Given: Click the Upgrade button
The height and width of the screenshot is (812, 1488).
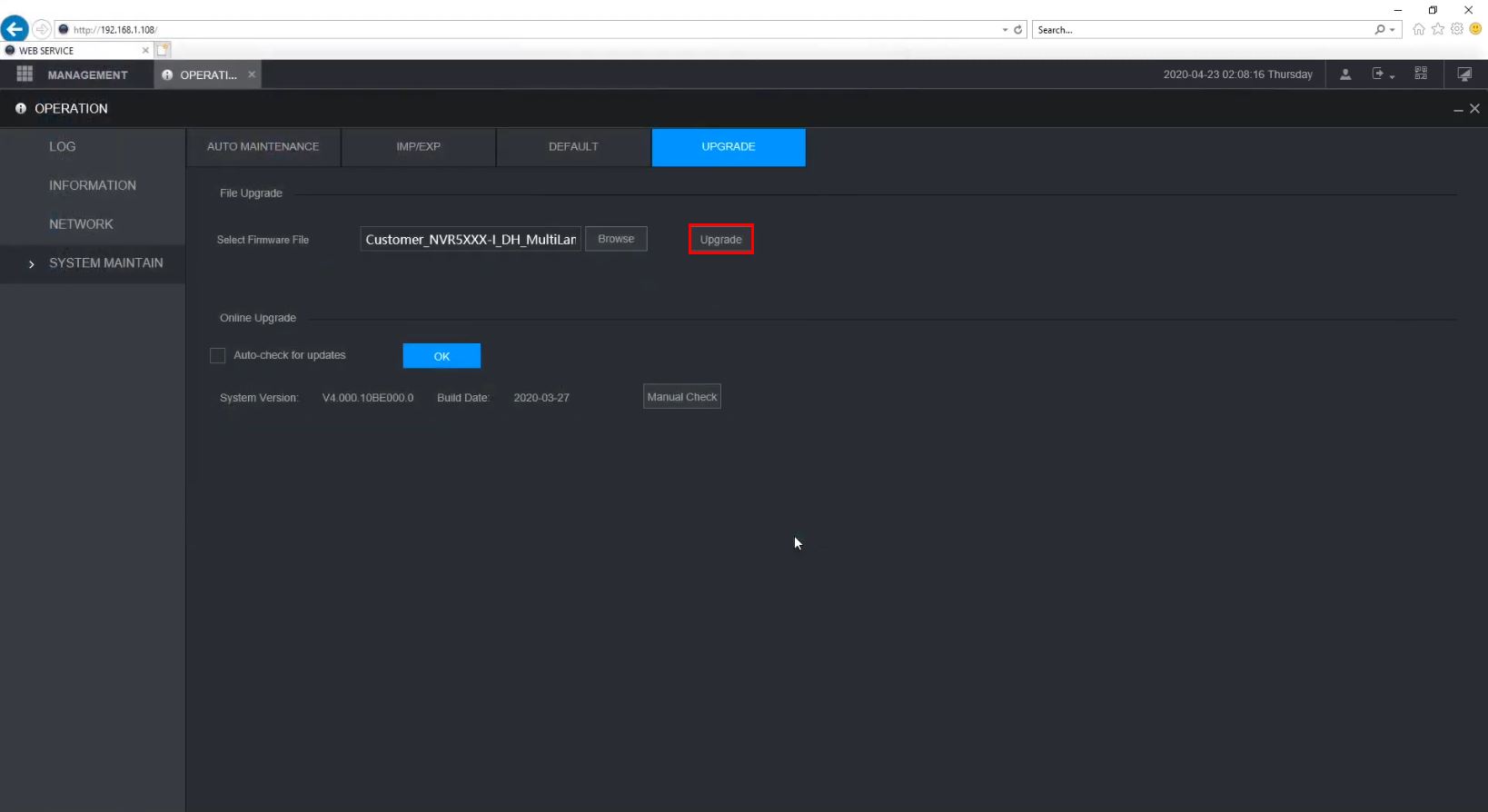Looking at the screenshot, I should coord(721,240).
